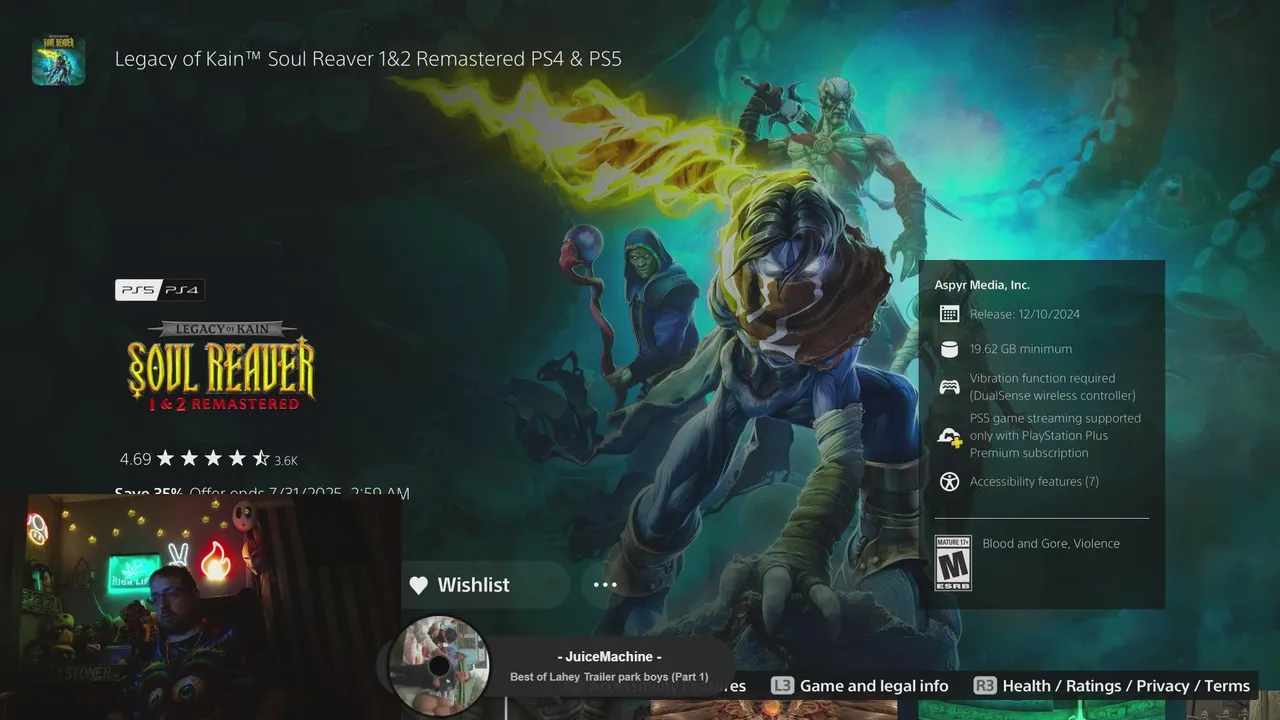Click the heart icon on Wishlist
1280x720 pixels.
click(x=419, y=585)
